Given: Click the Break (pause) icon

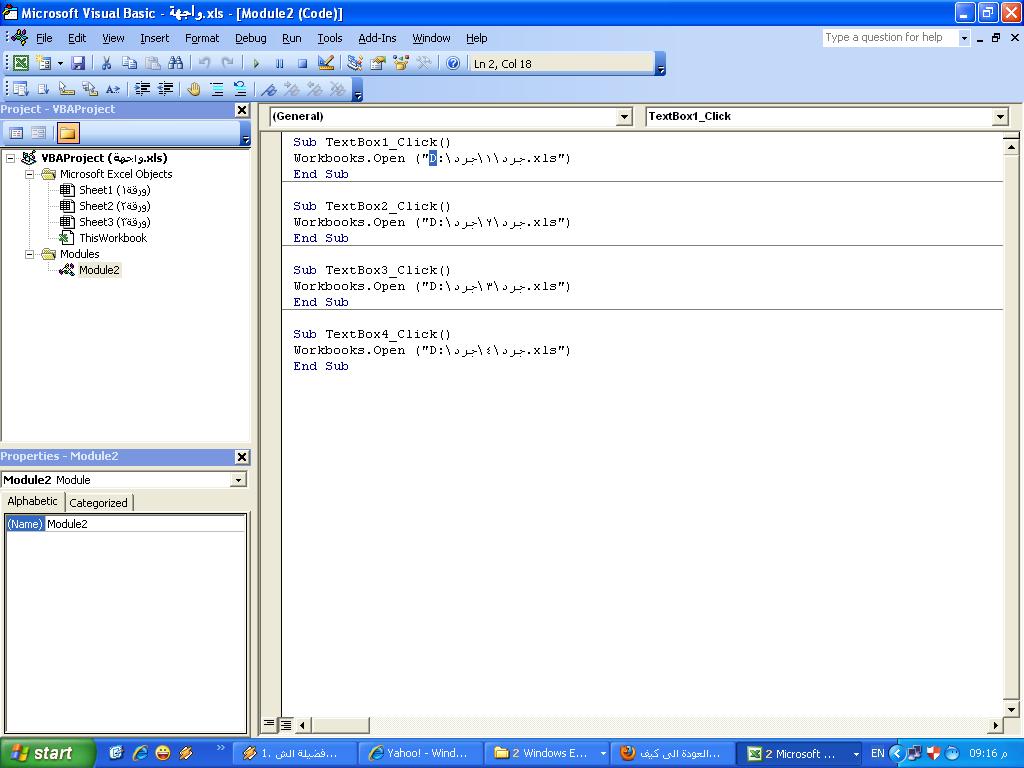Looking at the screenshot, I should click(280, 63).
